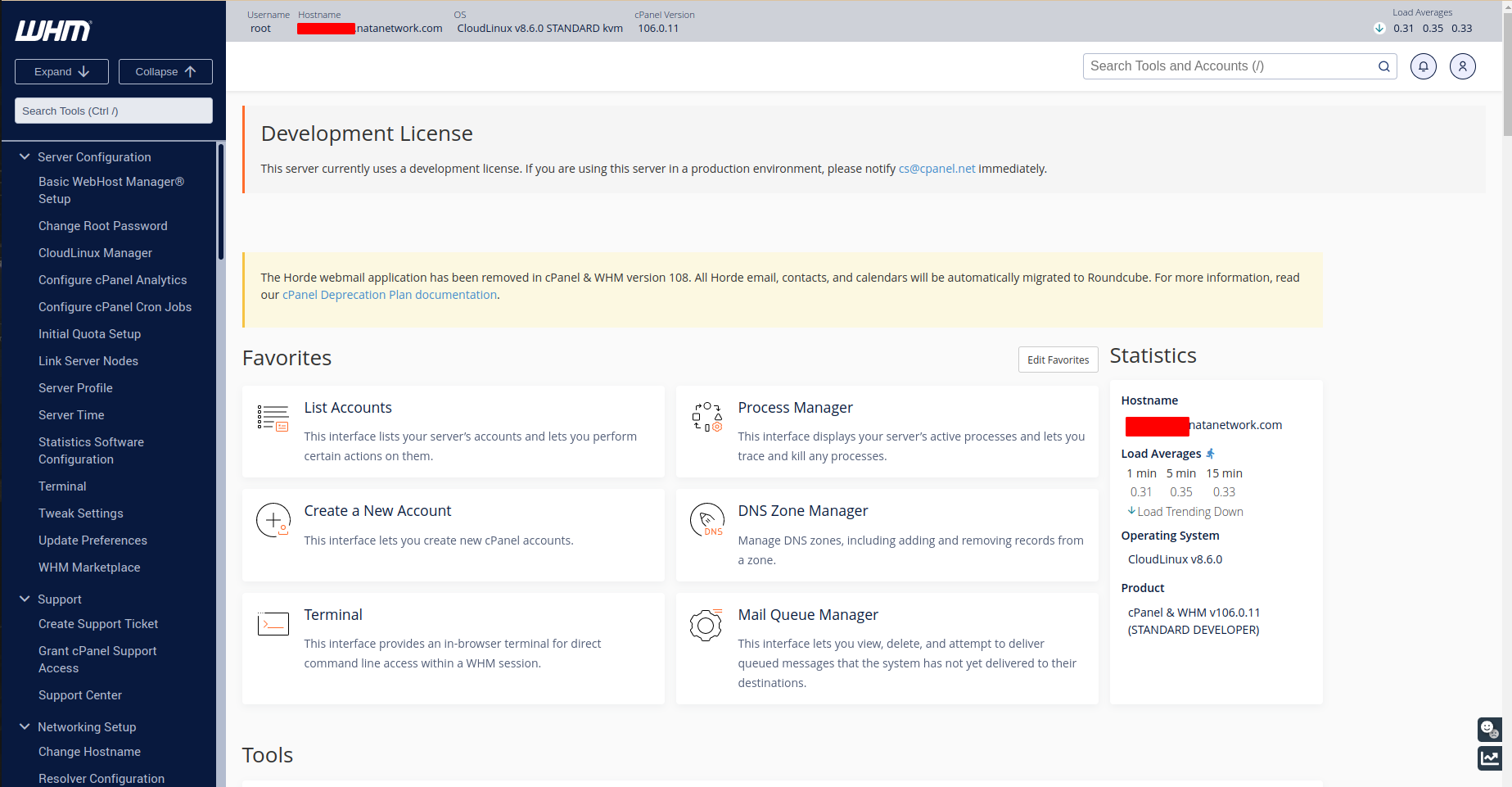This screenshot has width=1512, height=787.
Task: Open Terminal from the Favorites cards
Action: point(333,615)
